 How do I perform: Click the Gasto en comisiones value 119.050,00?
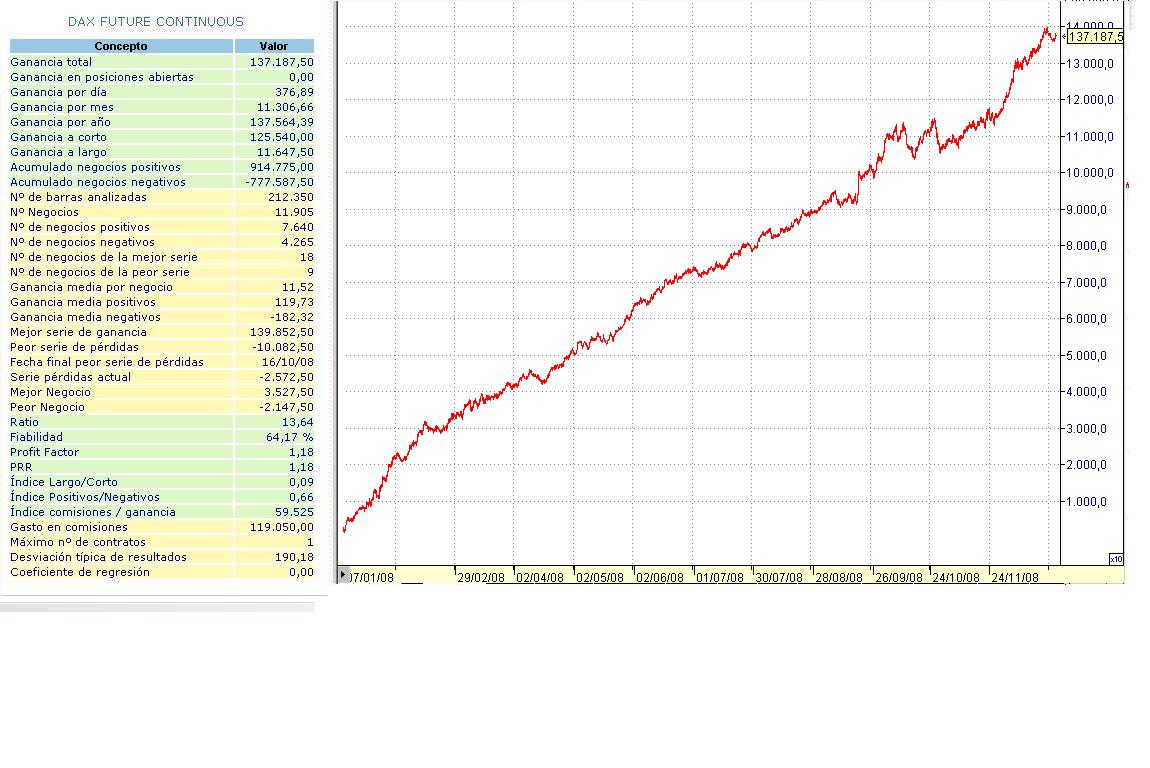[x=282, y=527]
